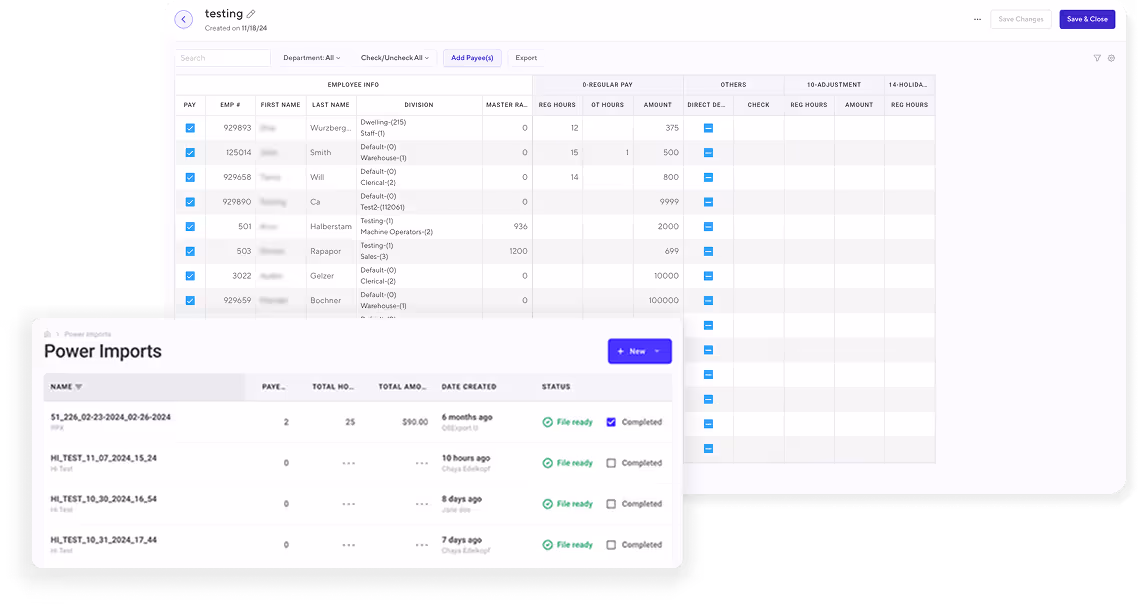Image resolution: width=1140 pixels, height=604 pixels.
Task: Click File ready icon for HI_TEST_11_07_2024_15_24
Action: tap(547, 463)
